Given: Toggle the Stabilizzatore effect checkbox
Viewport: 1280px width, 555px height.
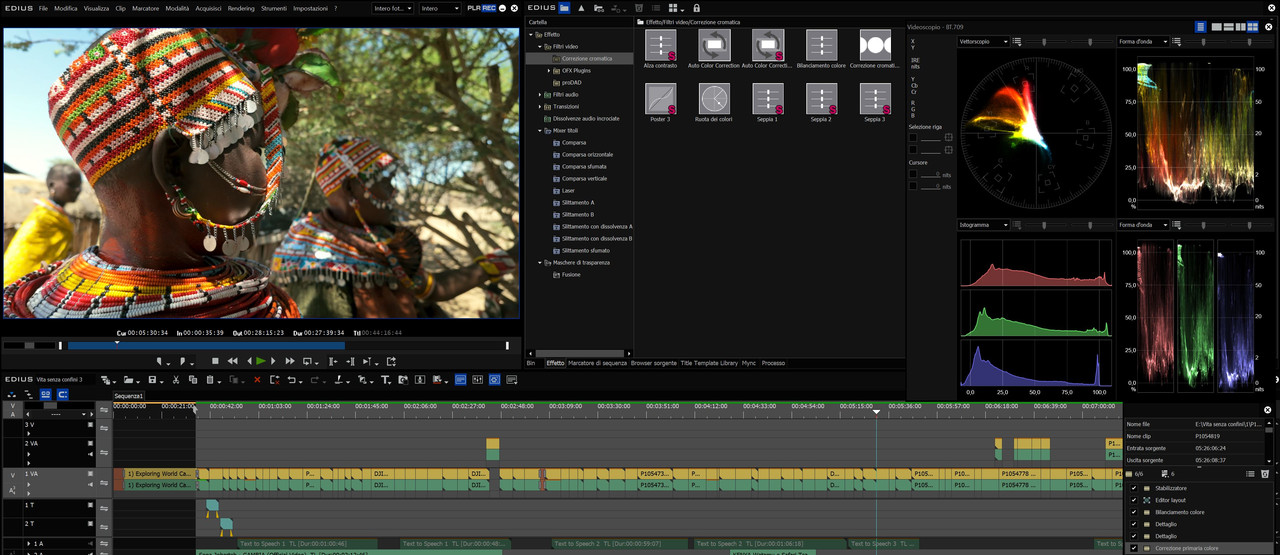Looking at the screenshot, I should click(1133, 488).
